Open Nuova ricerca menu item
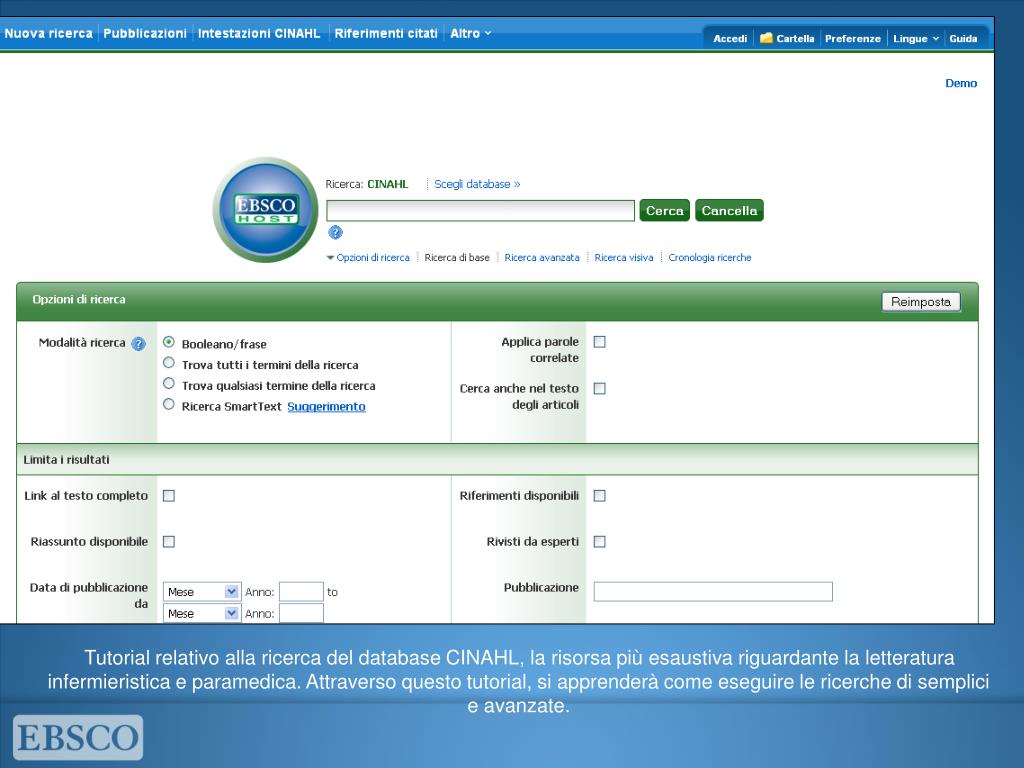The height and width of the screenshot is (768, 1024). tap(48, 33)
